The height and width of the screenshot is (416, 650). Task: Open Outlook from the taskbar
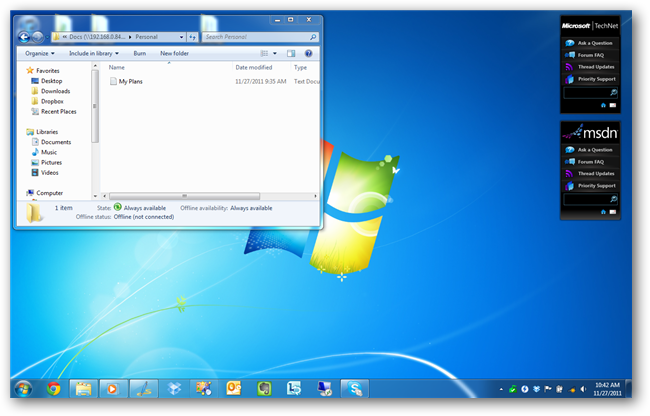click(x=234, y=389)
